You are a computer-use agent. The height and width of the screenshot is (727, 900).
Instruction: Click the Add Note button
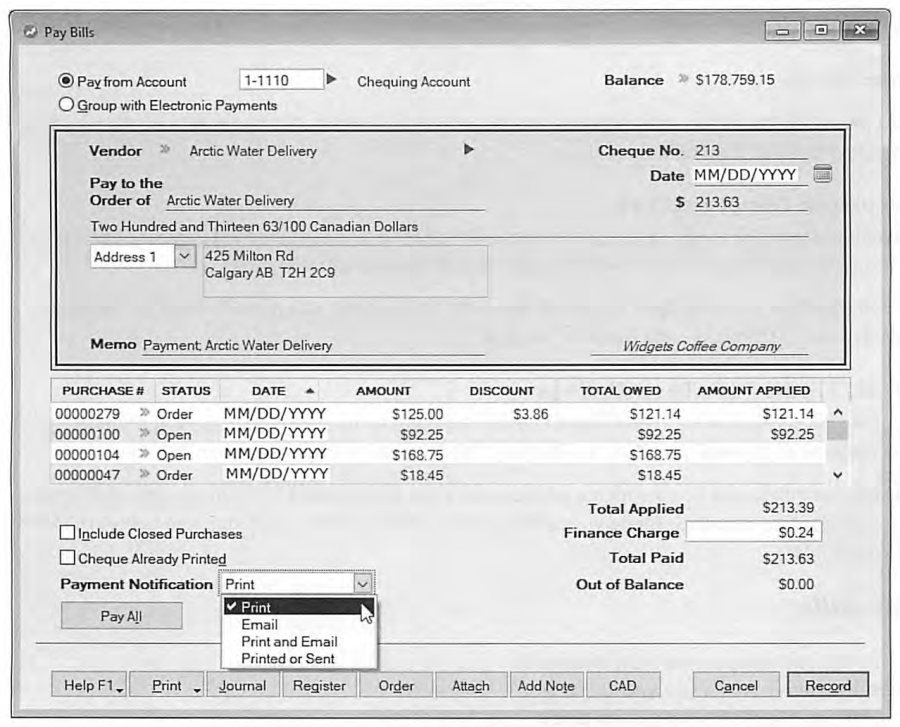click(546, 686)
